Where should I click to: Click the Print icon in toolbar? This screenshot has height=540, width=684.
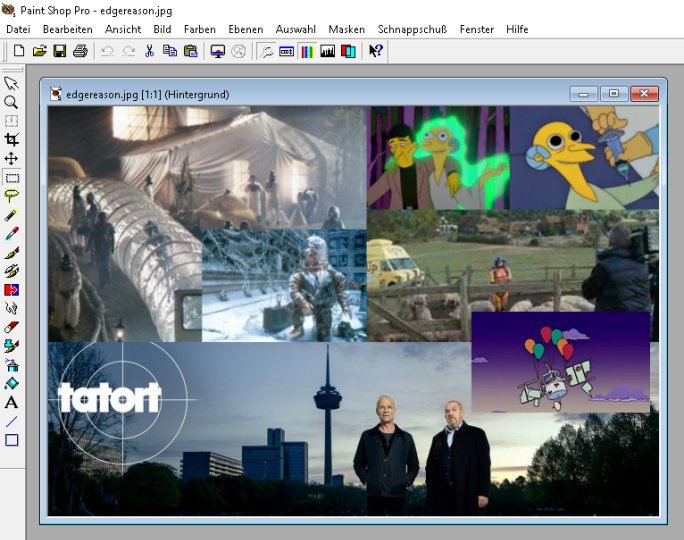[80, 51]
